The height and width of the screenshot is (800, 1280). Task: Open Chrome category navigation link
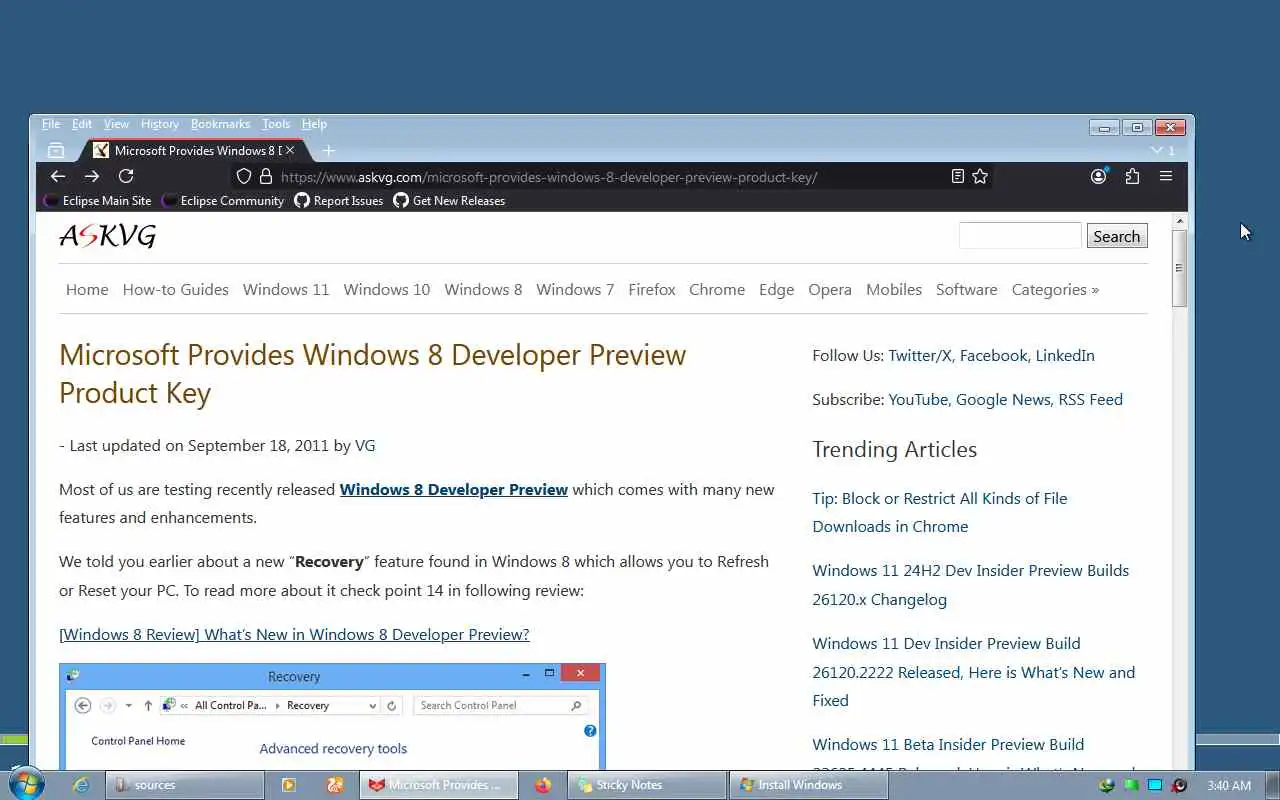point(717,289)
